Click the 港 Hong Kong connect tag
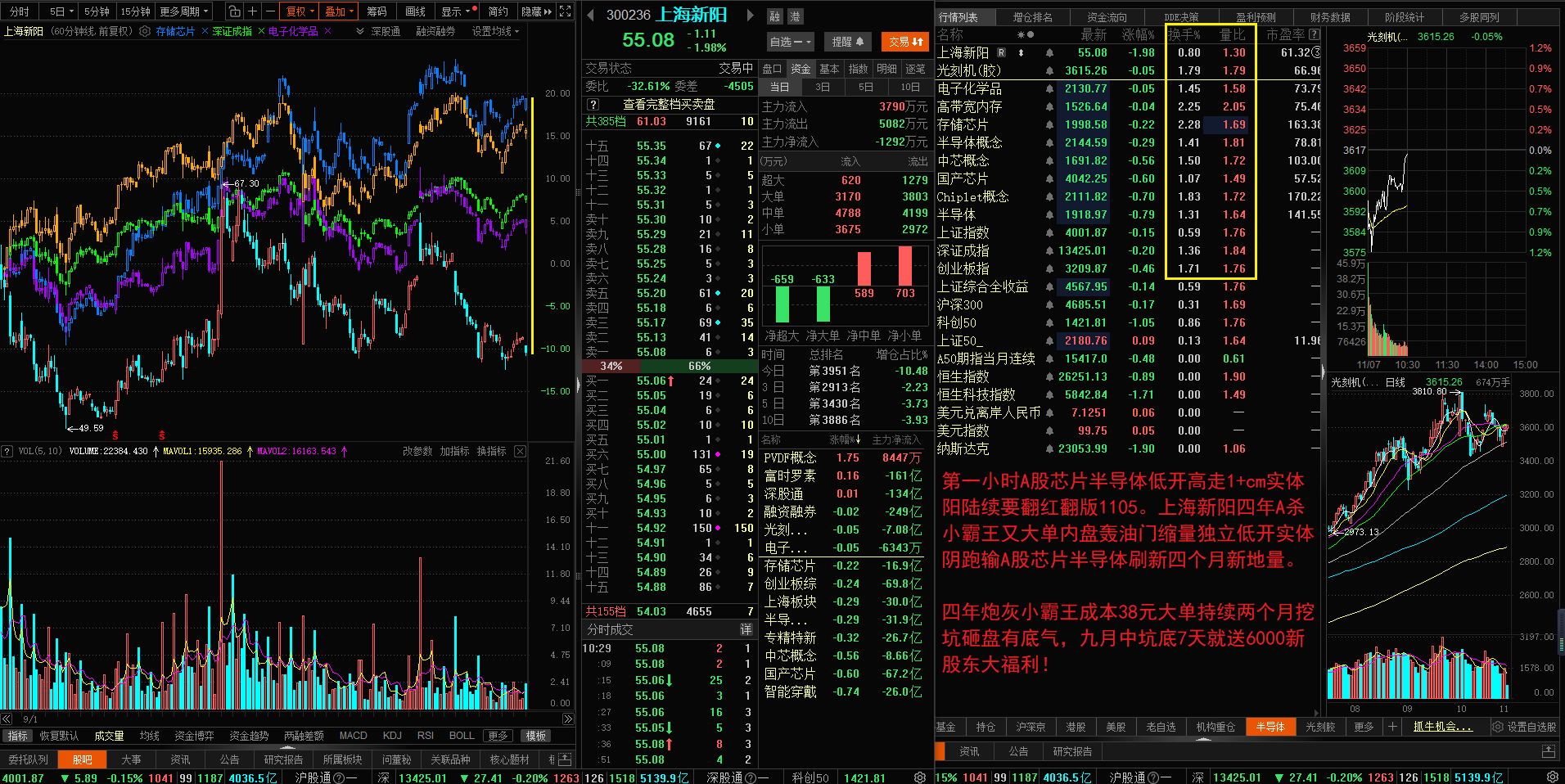Image resolution: width=1565 pixels, height=784 pixels. (795, 16)
